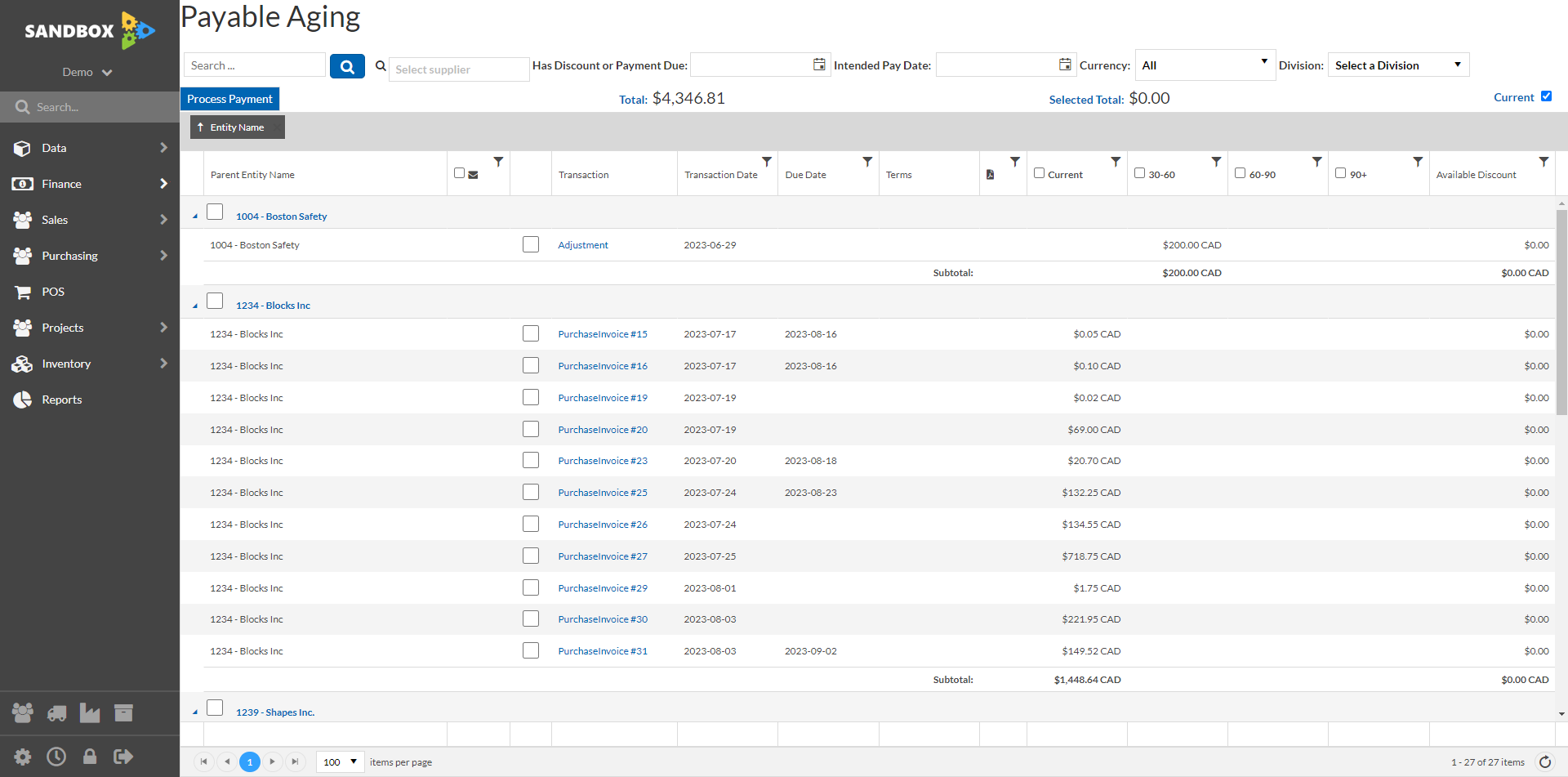Click the grid refresh icon
The image size is (1568, 777).
coord(1545,762)
